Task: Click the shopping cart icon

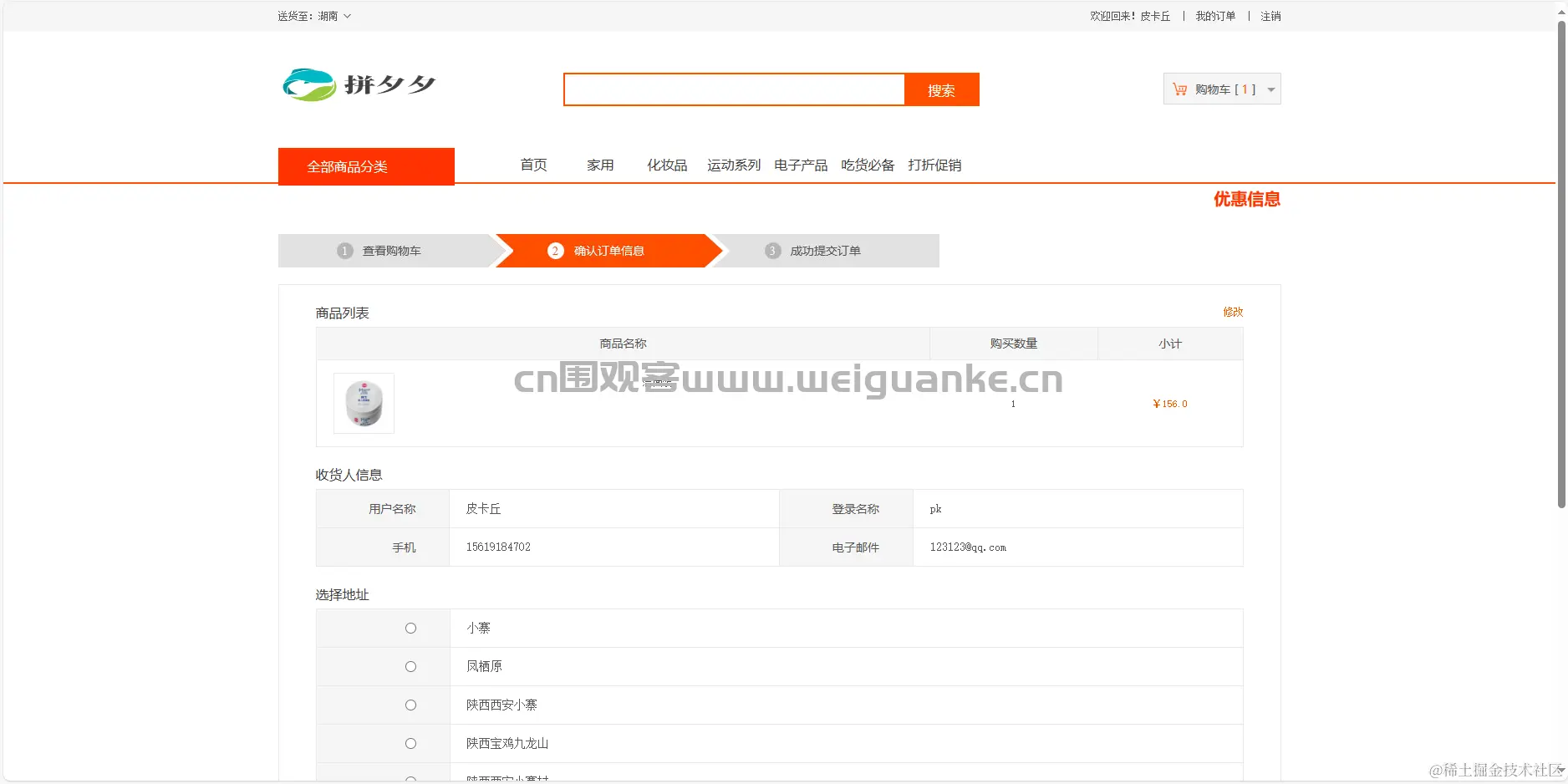Action: coord(1179,89)
